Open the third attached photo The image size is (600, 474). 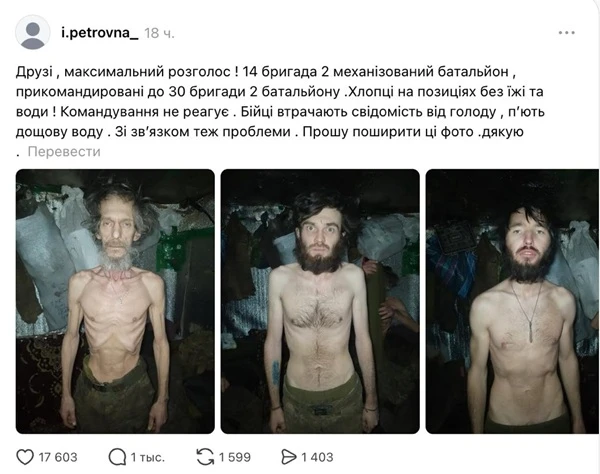pyautogui.click(x=513, y=301)
